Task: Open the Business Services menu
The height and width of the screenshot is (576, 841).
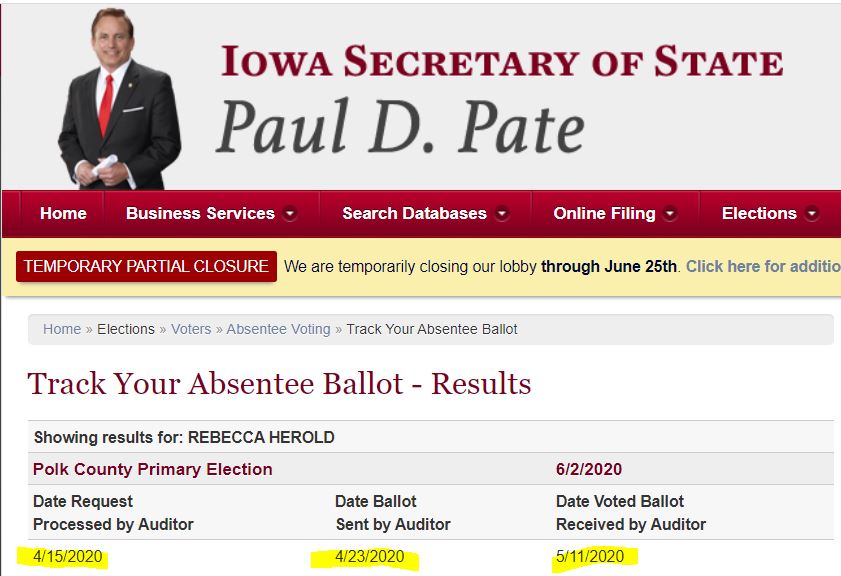Action: pos(200,213)
